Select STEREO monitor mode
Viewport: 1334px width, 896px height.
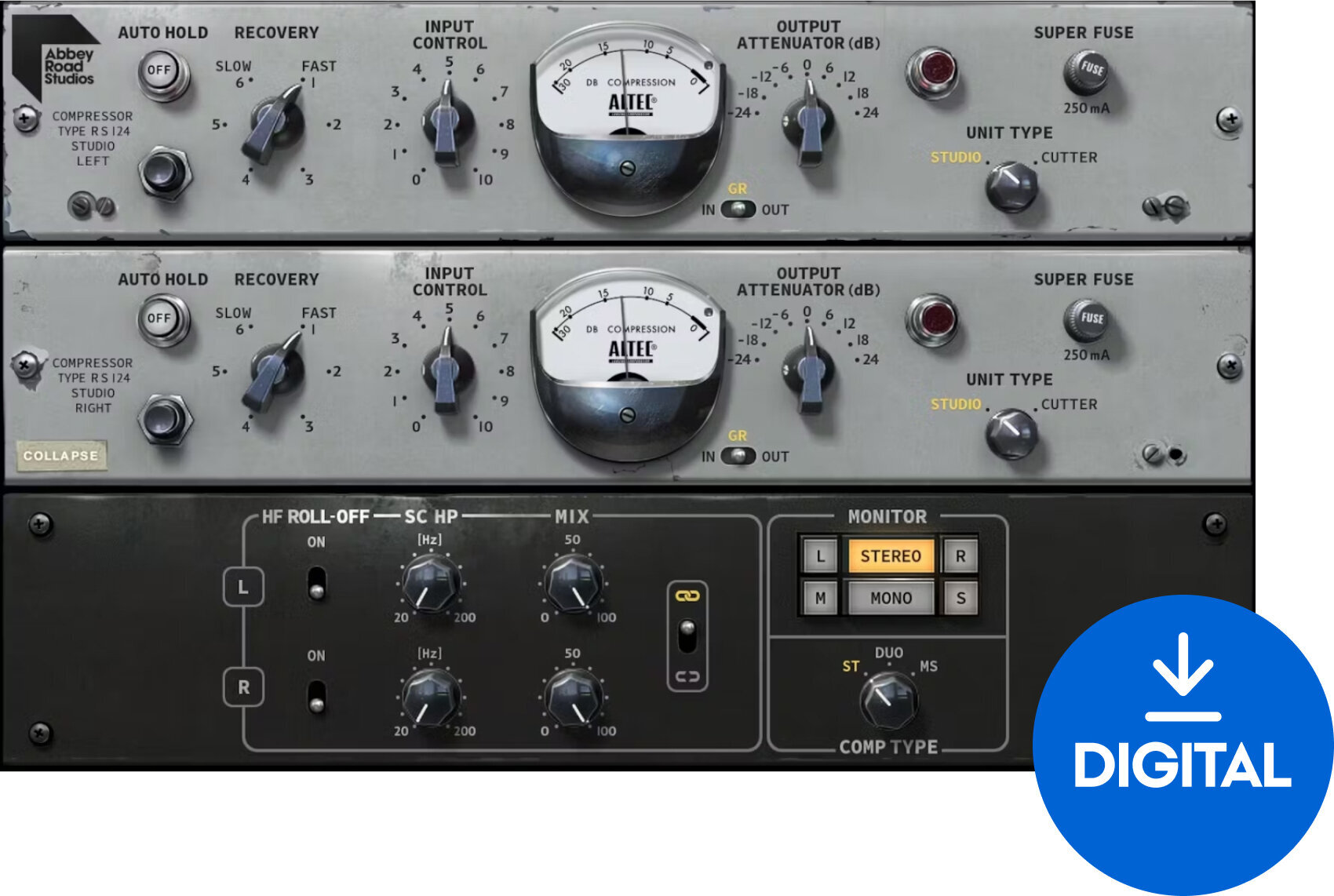pos(891,556)
